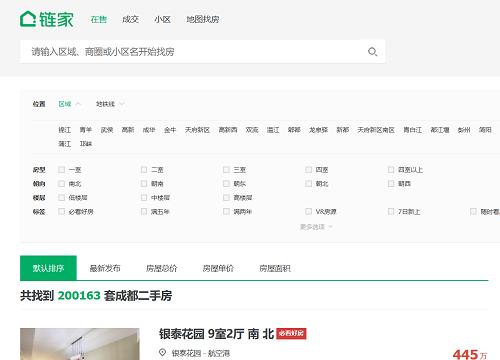
Task: Open the 银泰花园 listing thumbnail photo
Action: click(x=80, y=344)
